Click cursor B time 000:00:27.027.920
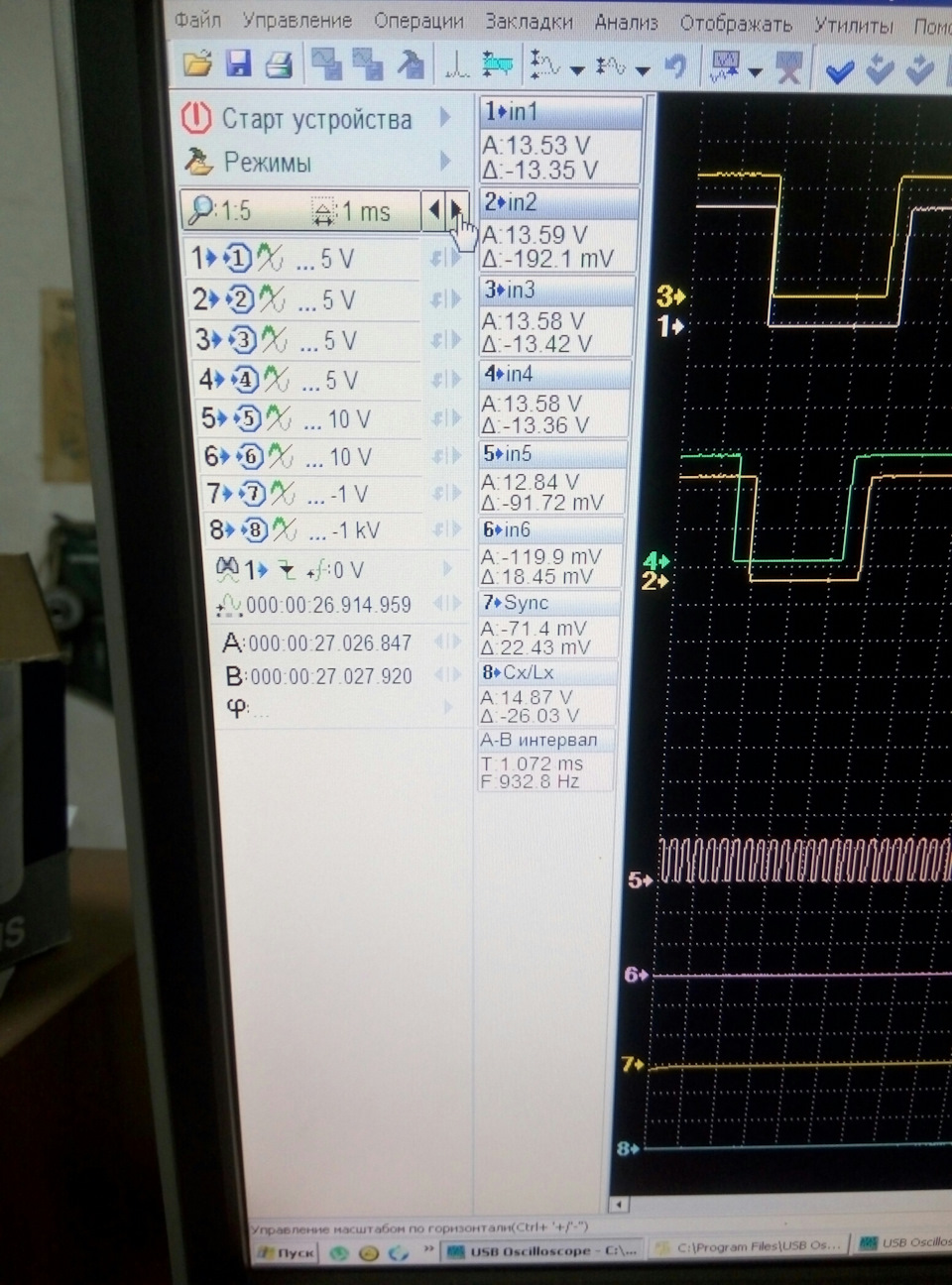Viewport: 952px width, 1285px height. 330,676
